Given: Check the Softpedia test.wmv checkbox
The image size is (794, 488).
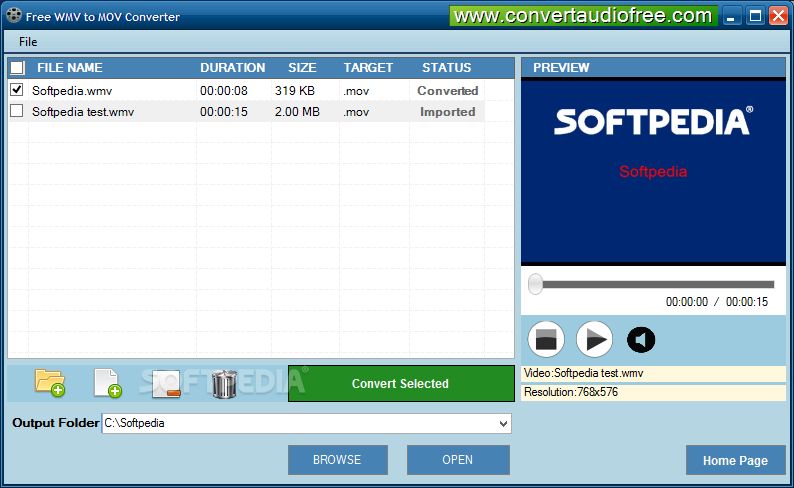Looking at the screenshot, I should point(17,111).
